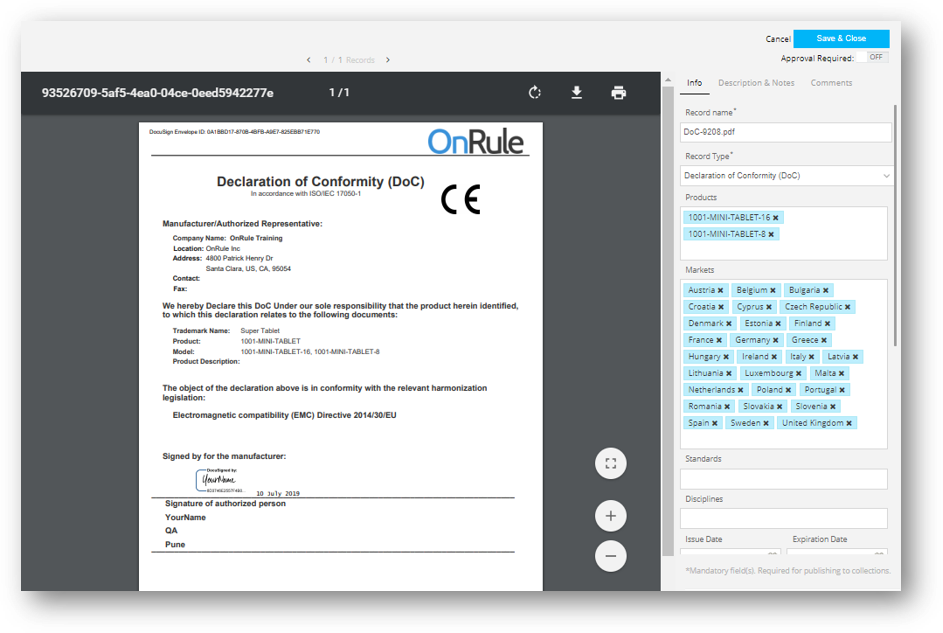Click the Info panel scrollbar

coord(895,225)
